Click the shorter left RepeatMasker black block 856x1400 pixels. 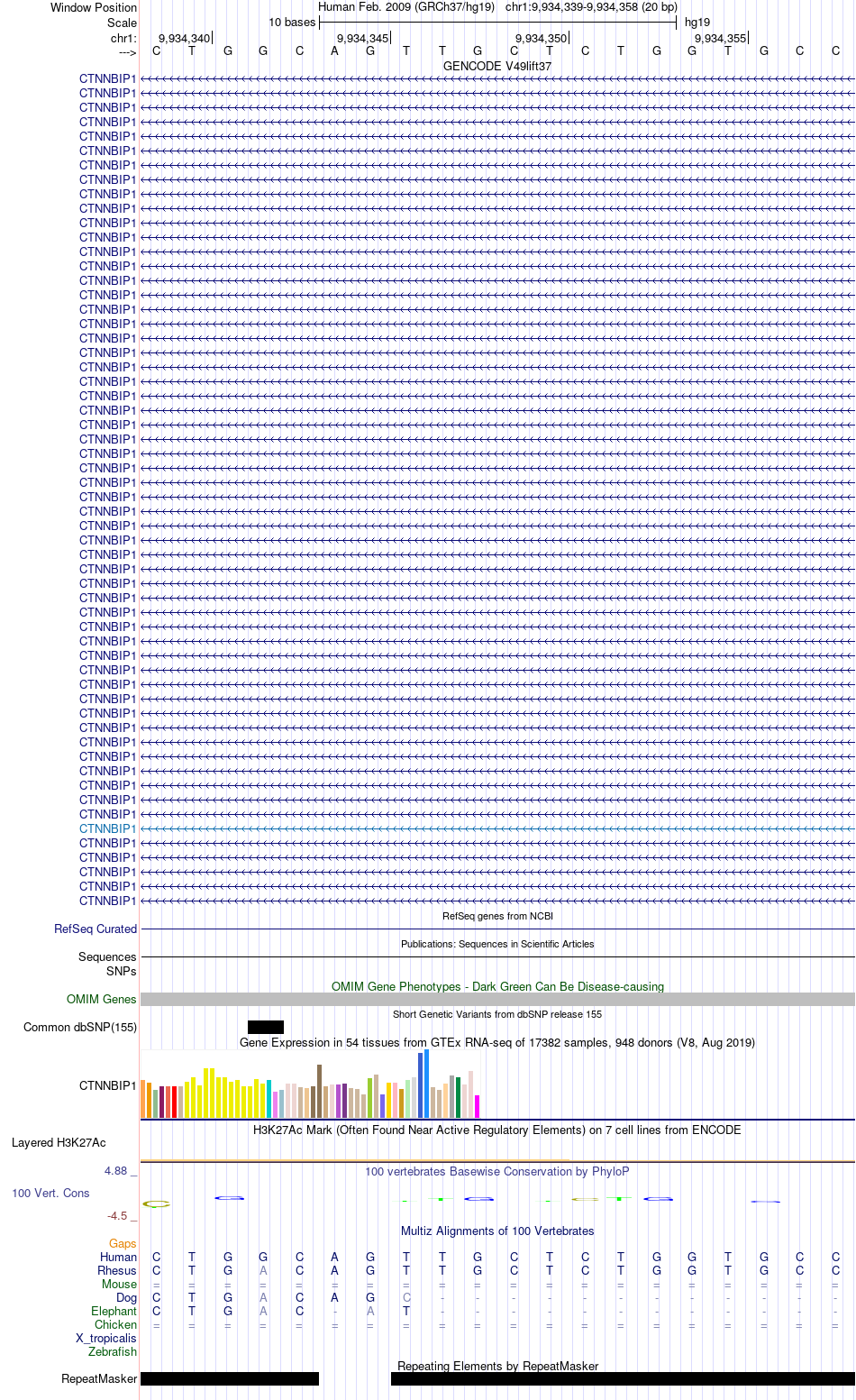coord(230,1378)
